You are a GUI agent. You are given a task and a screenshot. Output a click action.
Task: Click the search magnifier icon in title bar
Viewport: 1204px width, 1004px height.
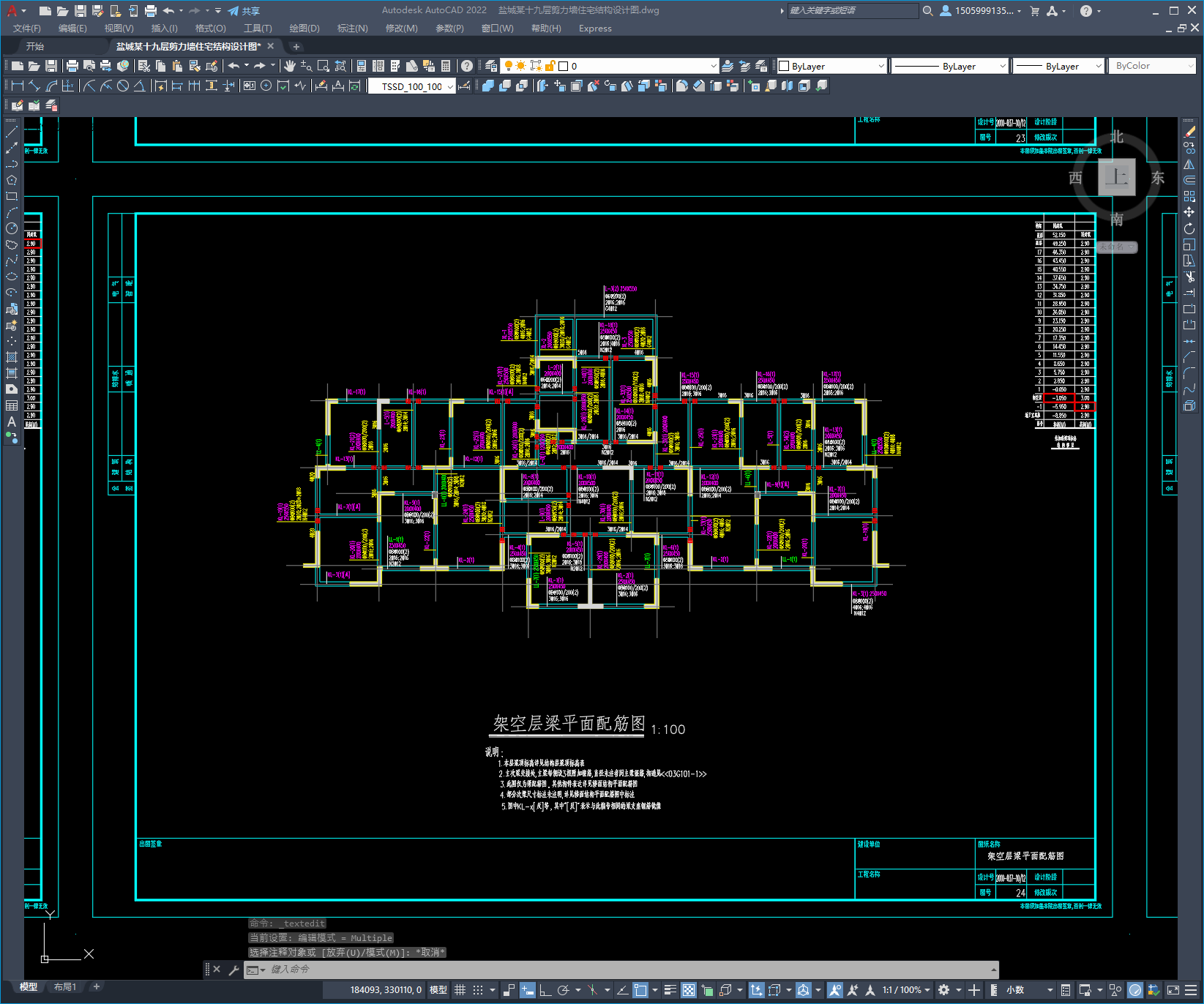click(x=927, y=11)
